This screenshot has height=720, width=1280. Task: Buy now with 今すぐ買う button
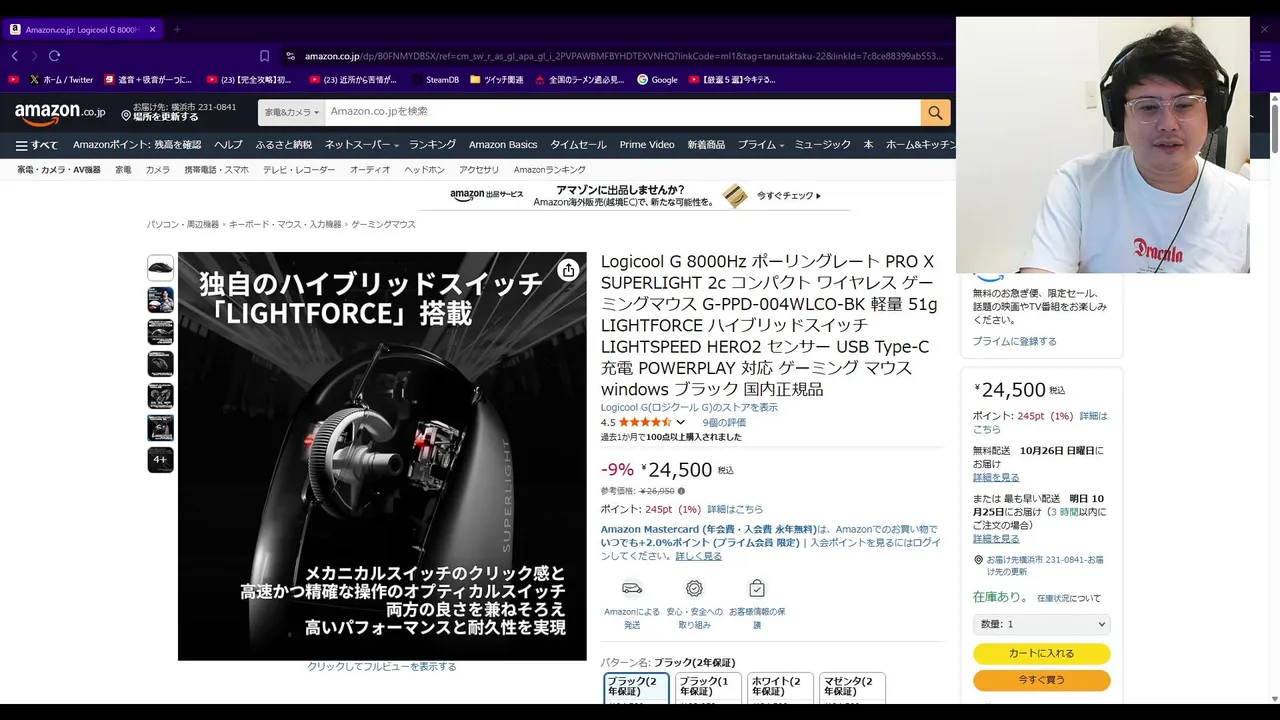(1041, 681)
